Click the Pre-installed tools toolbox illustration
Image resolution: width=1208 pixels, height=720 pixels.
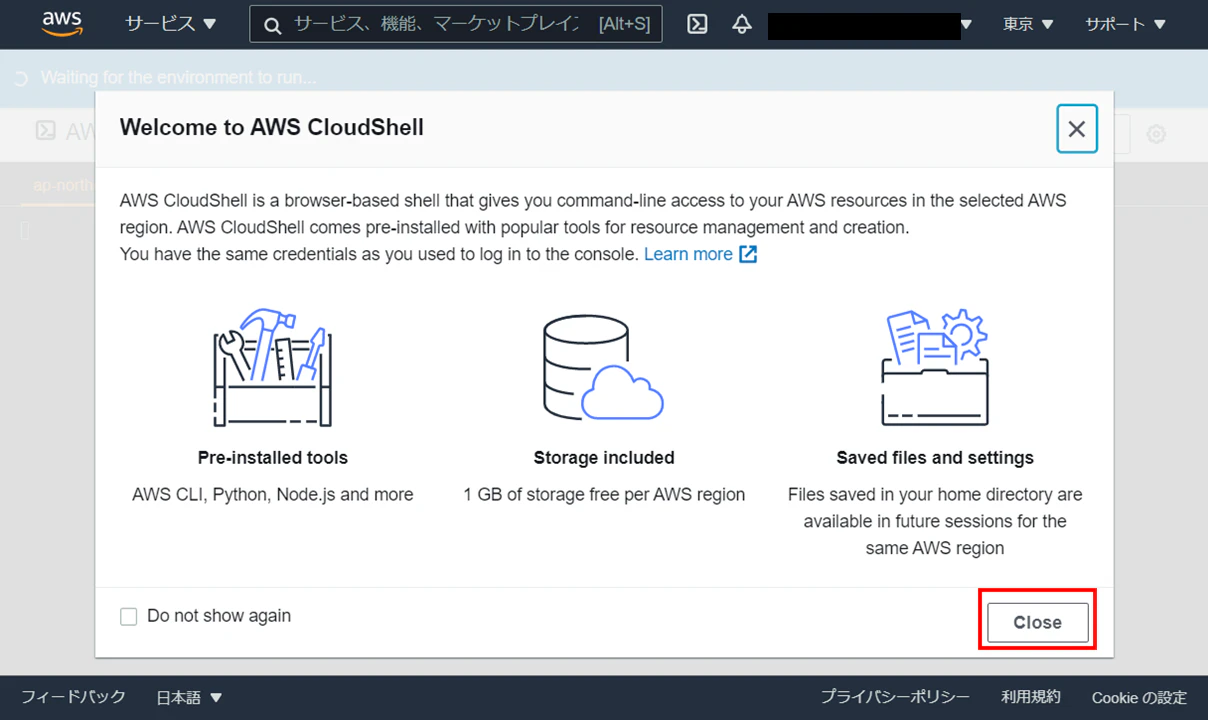click(272, 367)
